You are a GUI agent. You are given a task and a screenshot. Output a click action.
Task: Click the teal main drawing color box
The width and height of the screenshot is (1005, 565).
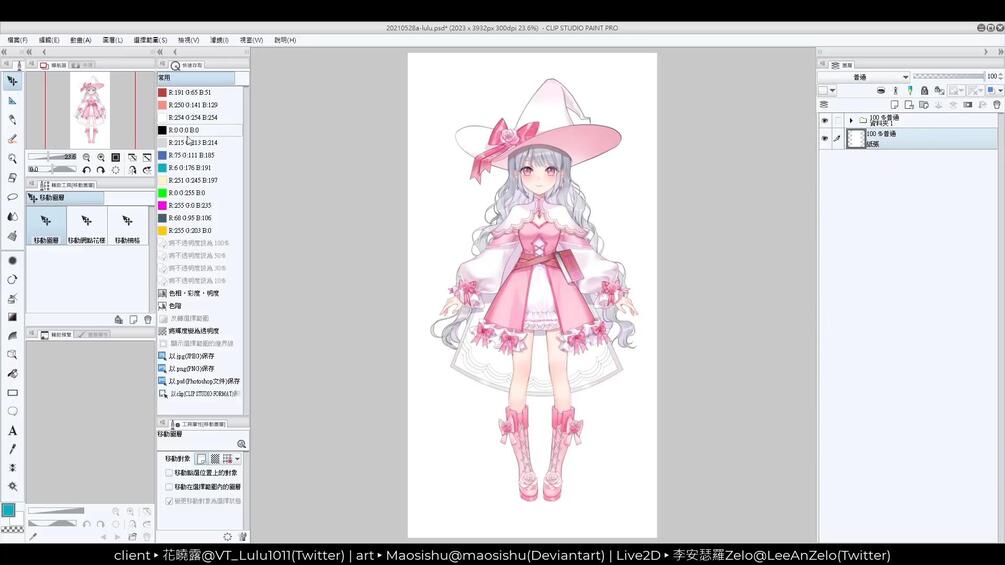(8, 510)
